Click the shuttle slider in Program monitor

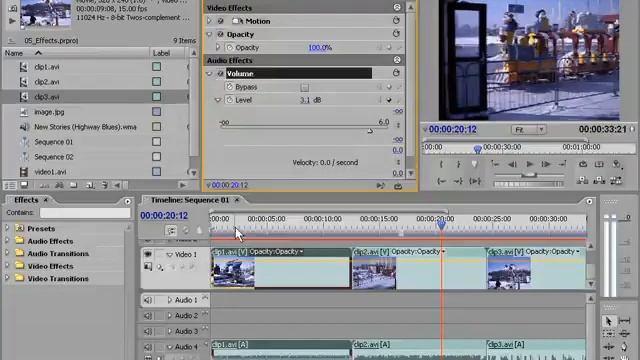pyautogui.click(x=529, y=175)
